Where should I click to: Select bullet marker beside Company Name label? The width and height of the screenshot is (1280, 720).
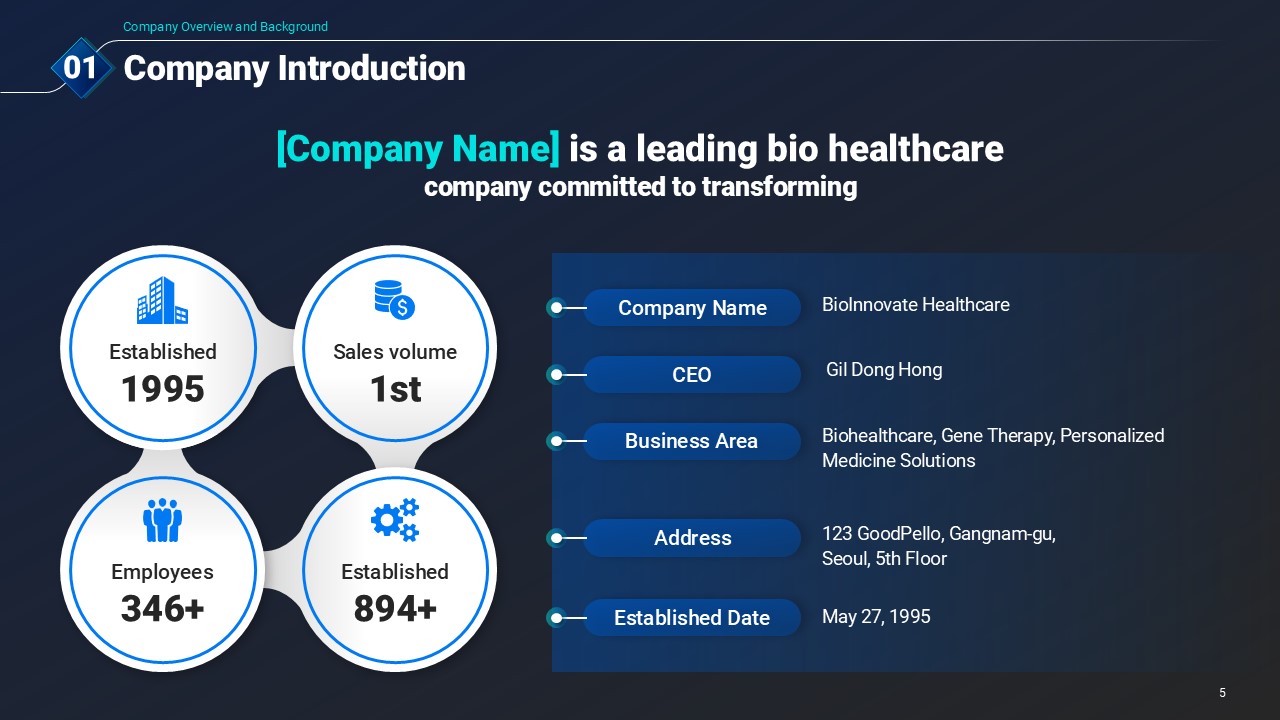pos(556,308)
